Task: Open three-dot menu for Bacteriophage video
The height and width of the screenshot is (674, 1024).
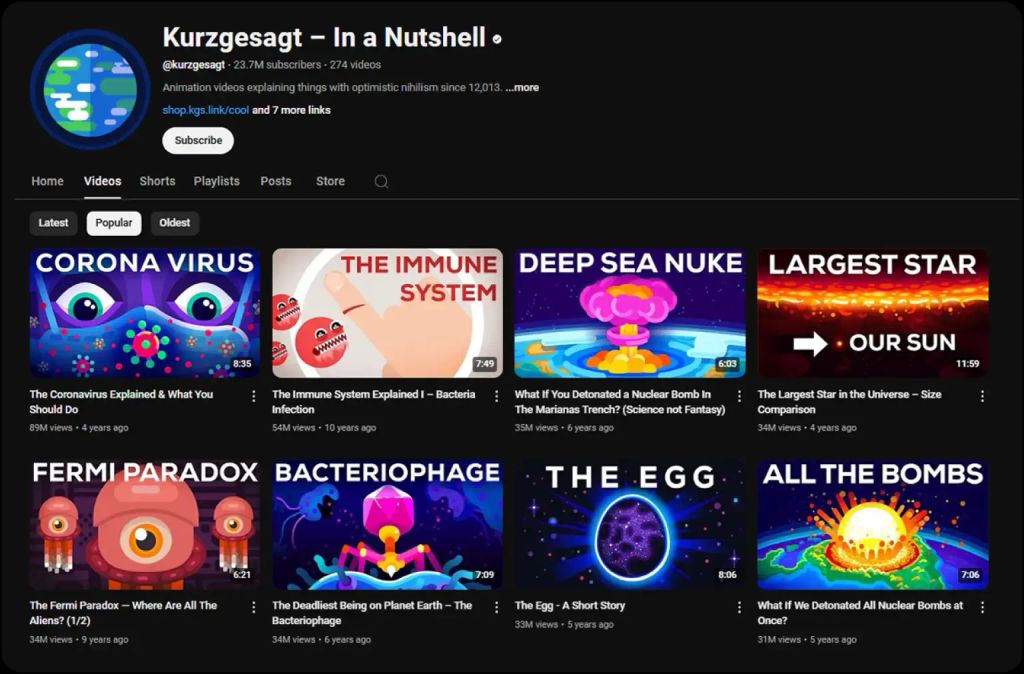Action: click(496, 607)
